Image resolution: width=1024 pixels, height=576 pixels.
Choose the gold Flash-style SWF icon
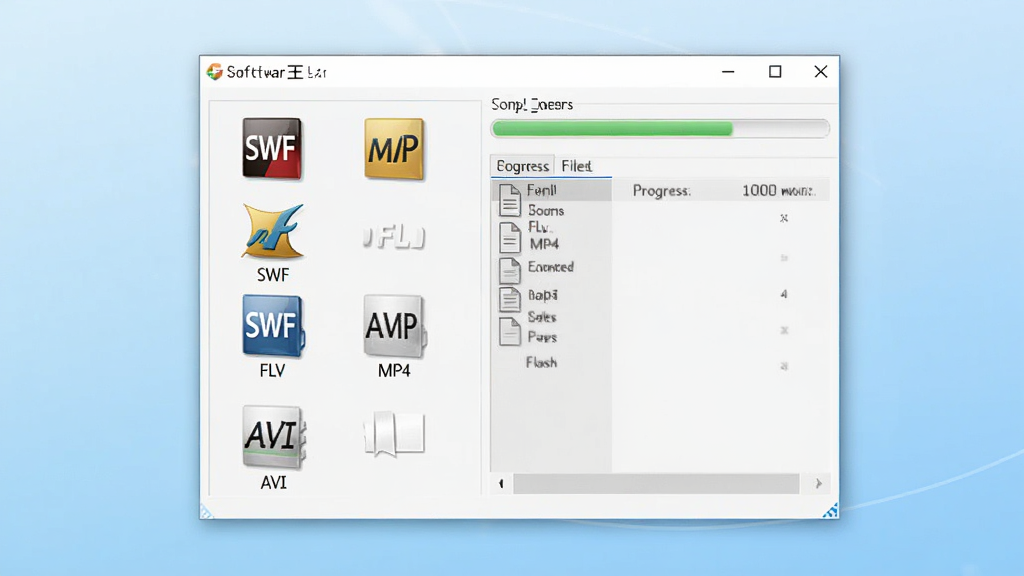(x=273, y=231)
